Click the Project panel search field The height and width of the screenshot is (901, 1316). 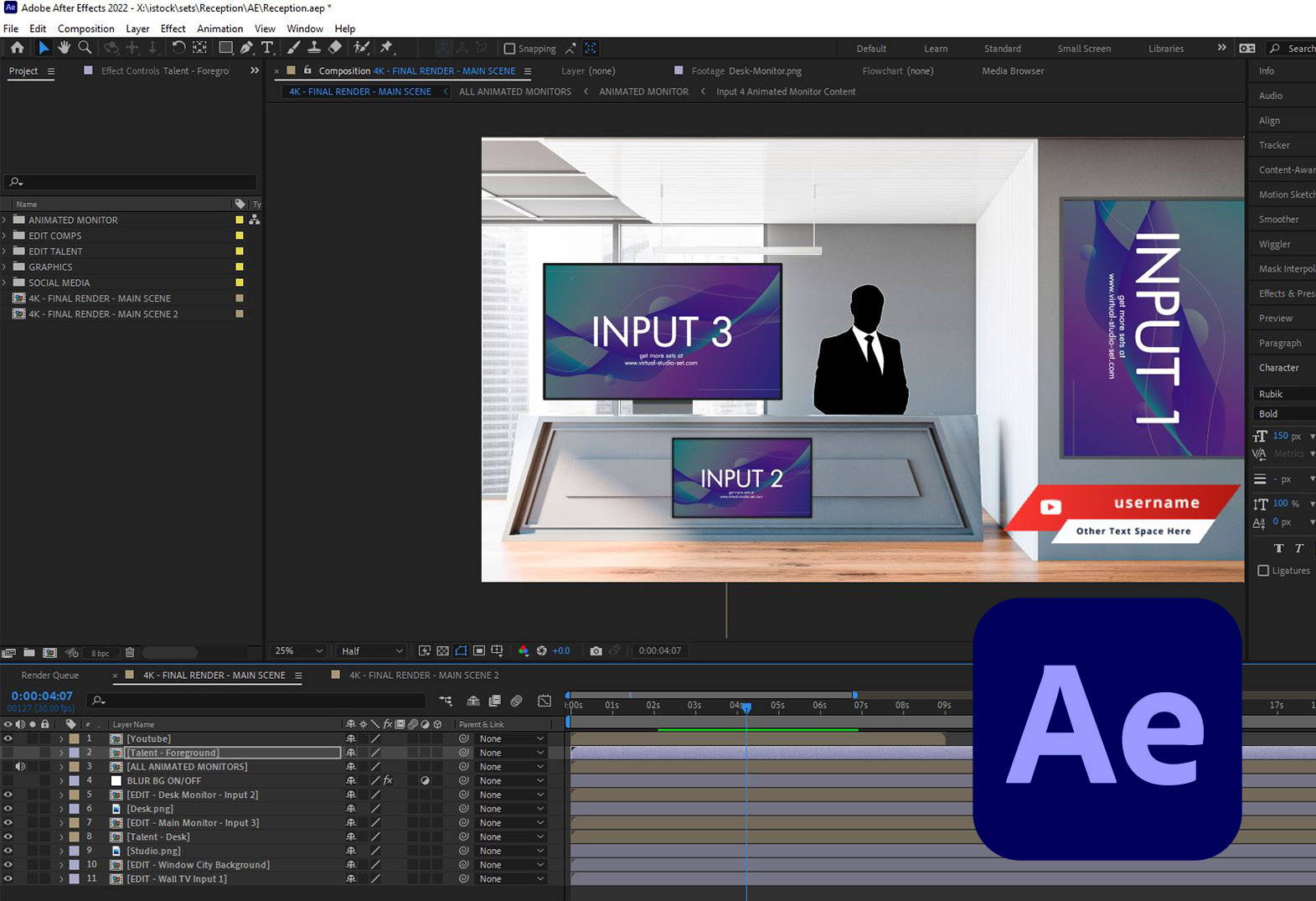tap(131, 181)
